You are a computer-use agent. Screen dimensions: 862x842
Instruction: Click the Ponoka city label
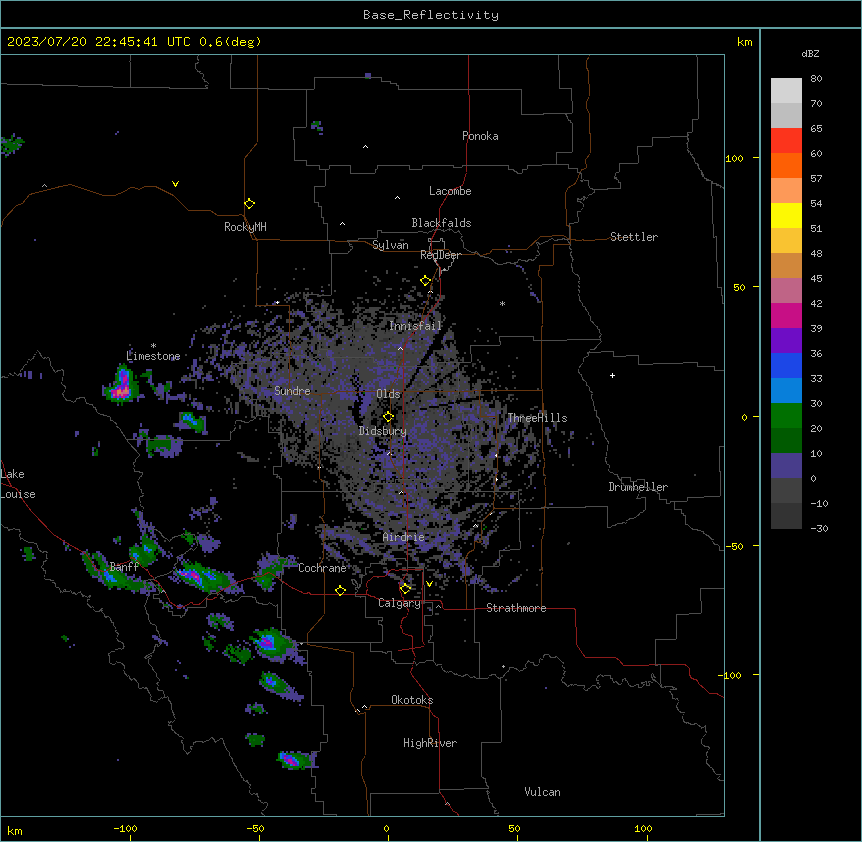click(480, 136)
